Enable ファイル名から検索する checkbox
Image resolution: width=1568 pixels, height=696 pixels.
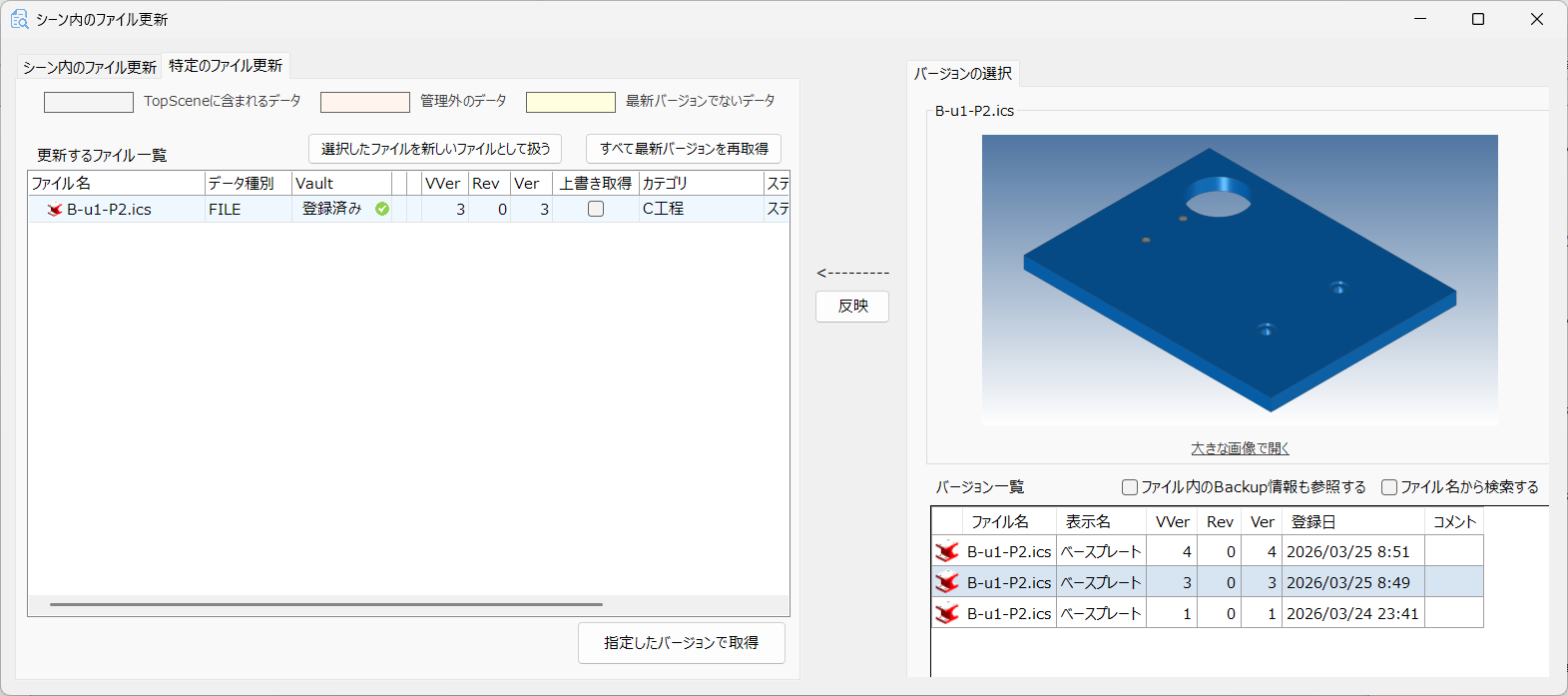point(1389,487)
